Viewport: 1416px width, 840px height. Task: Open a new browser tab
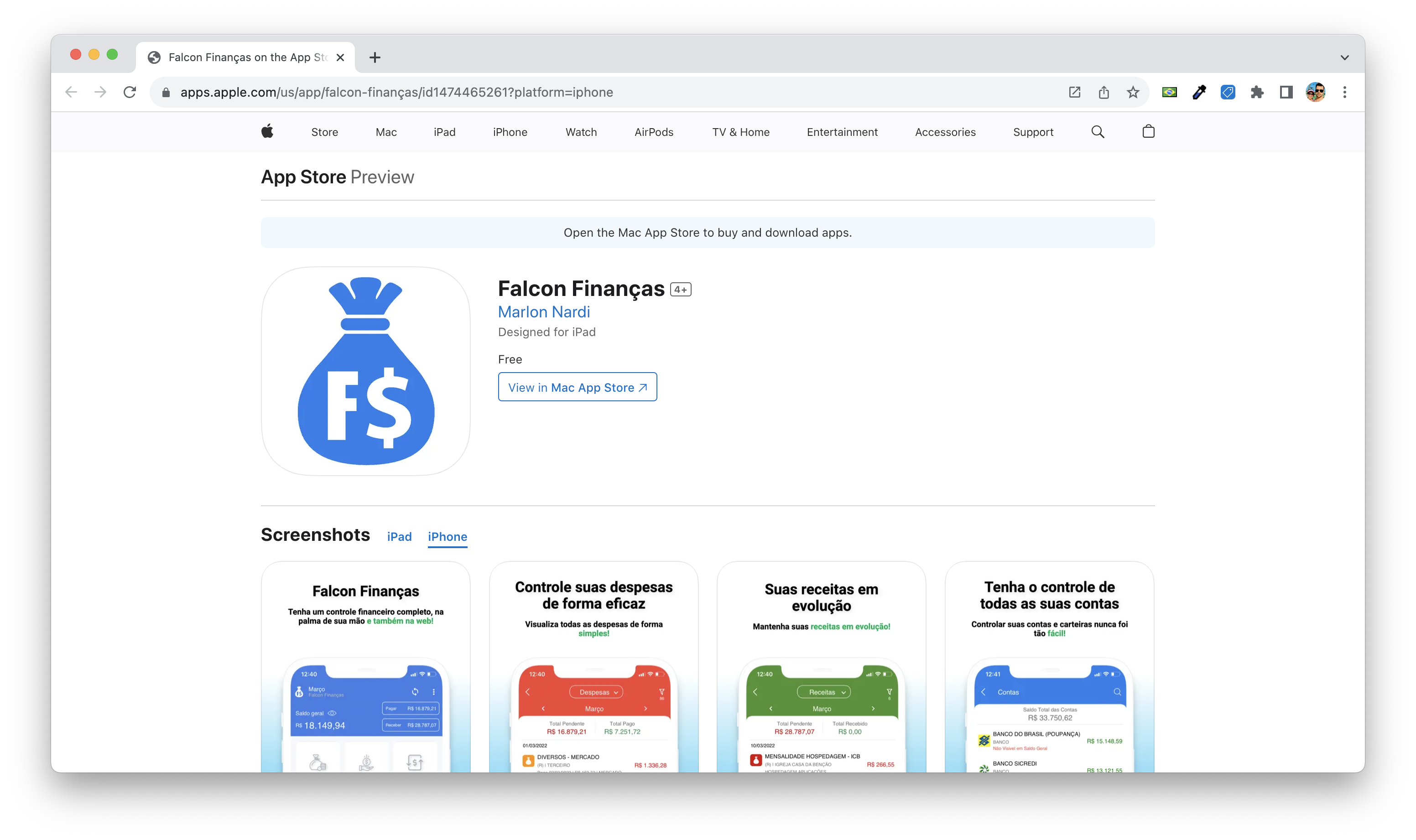[374, 58]
